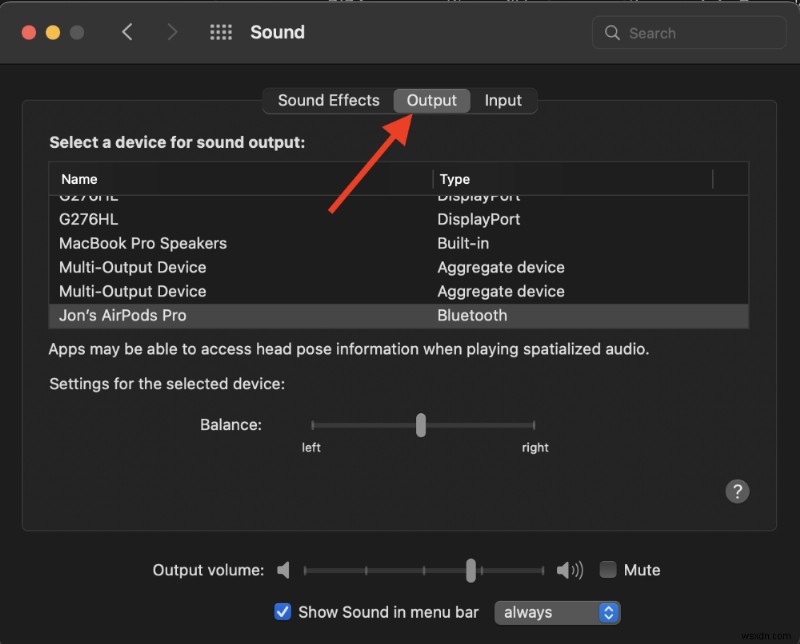Select the Output tab
This screenshot has width=800, height=644.
coord(431,100)
